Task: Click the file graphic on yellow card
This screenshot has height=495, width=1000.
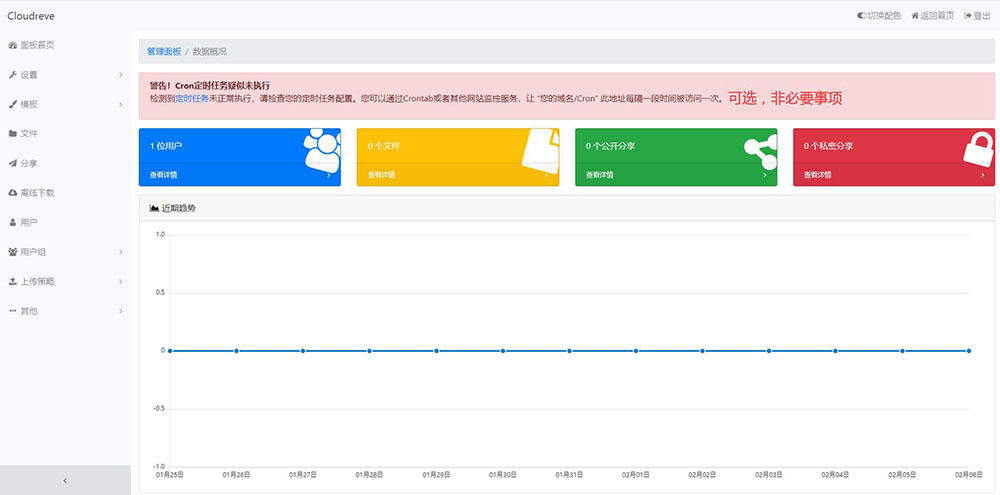Action: [541, 151]
